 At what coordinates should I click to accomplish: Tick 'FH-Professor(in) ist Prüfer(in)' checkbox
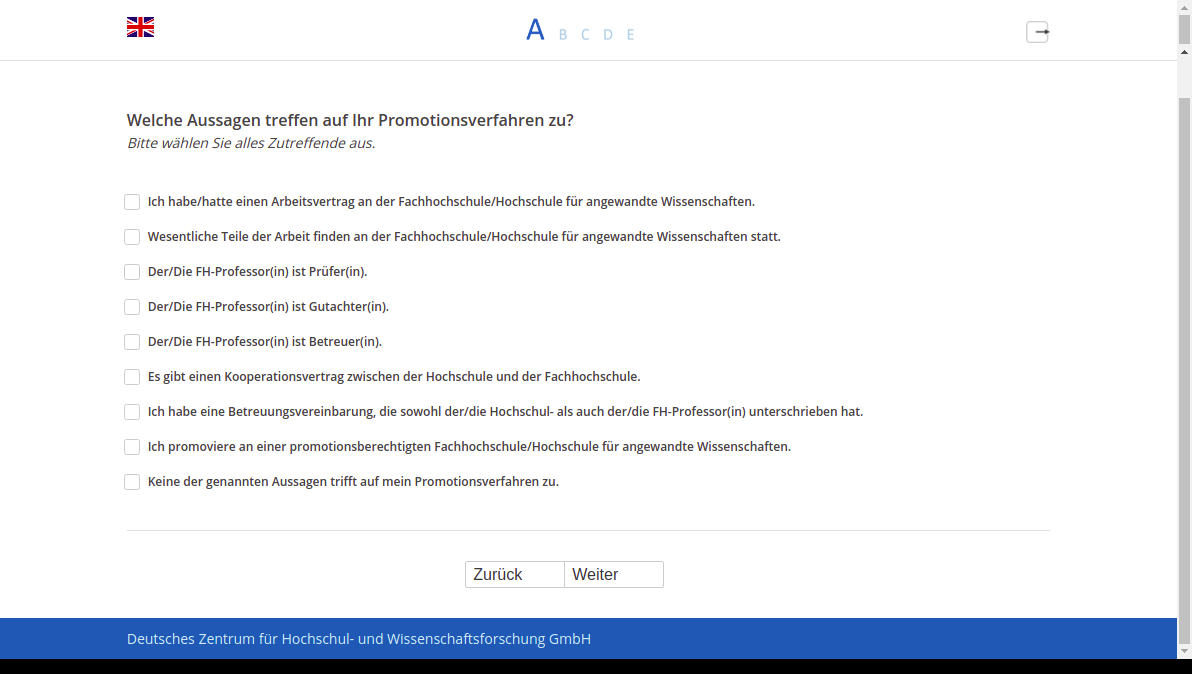132,272
